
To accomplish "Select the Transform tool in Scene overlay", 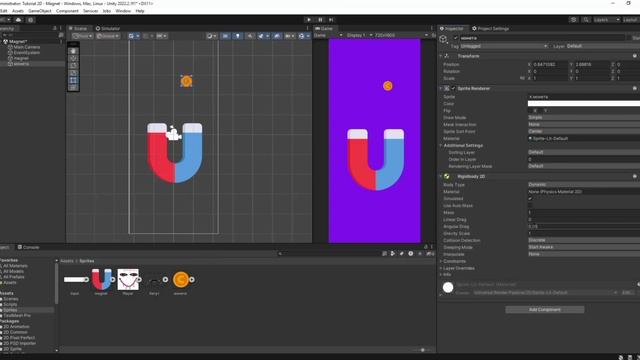I will pos(73,87).
